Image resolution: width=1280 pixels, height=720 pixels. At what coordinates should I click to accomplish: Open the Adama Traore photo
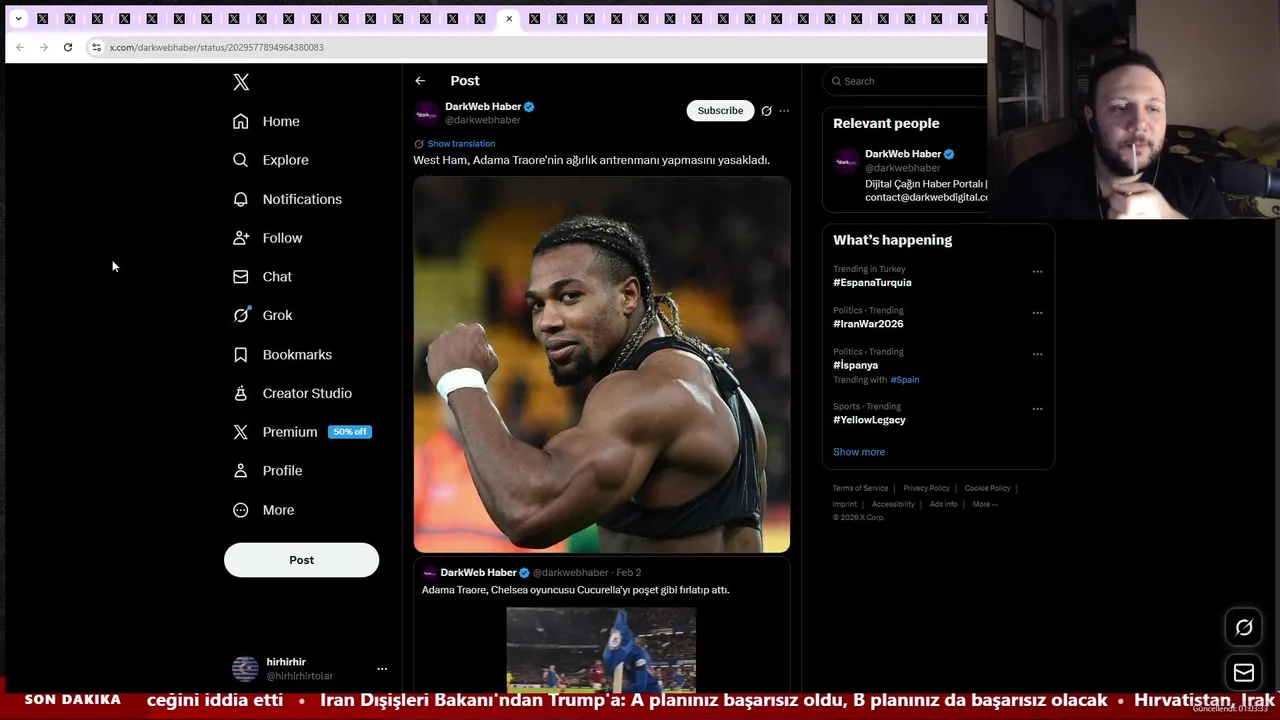[602, 365]
